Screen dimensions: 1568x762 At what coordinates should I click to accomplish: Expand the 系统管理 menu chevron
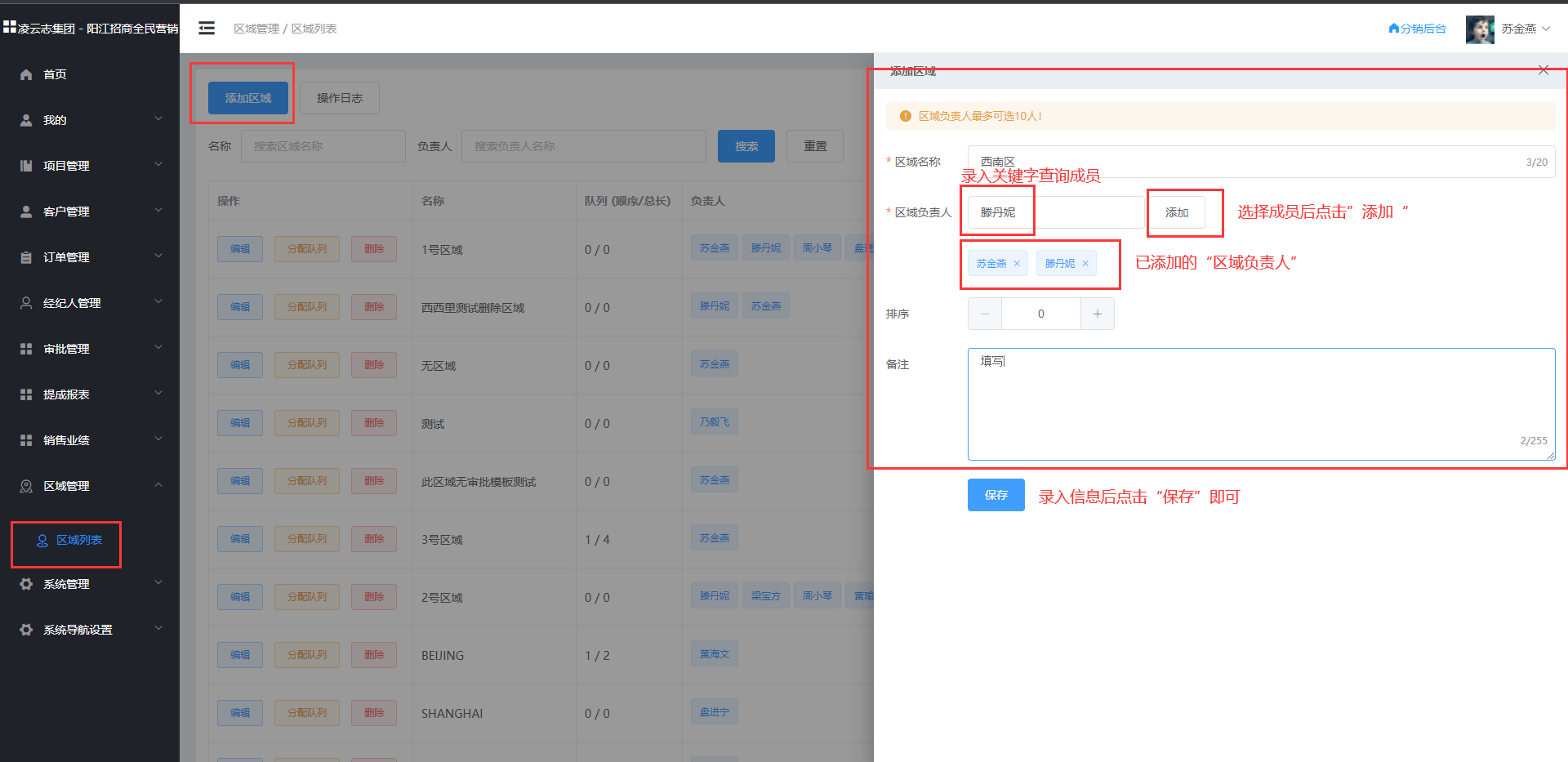pyautogui.click(x=158, y=583)
